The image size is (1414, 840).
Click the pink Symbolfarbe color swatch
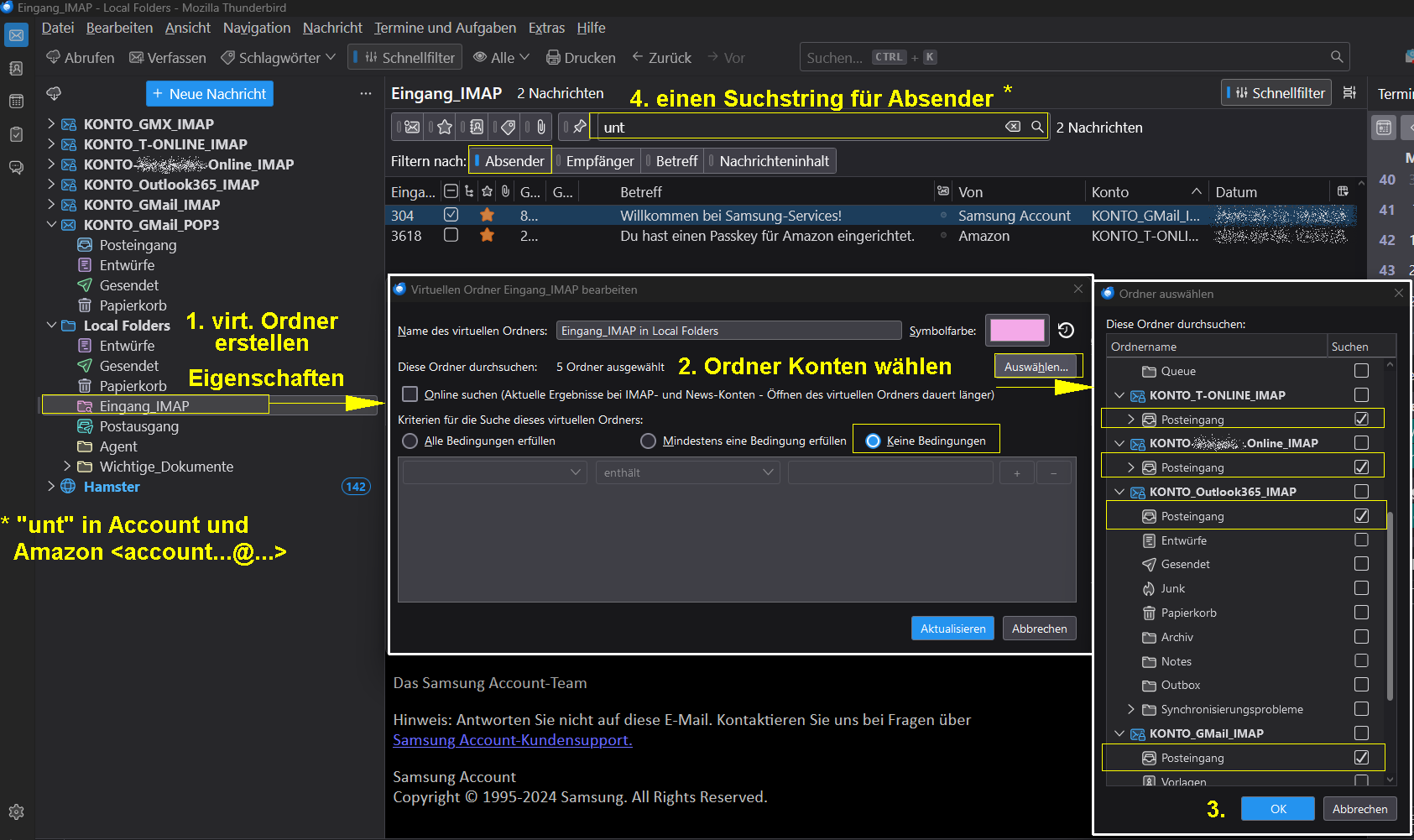click(x=1017, y=331)
